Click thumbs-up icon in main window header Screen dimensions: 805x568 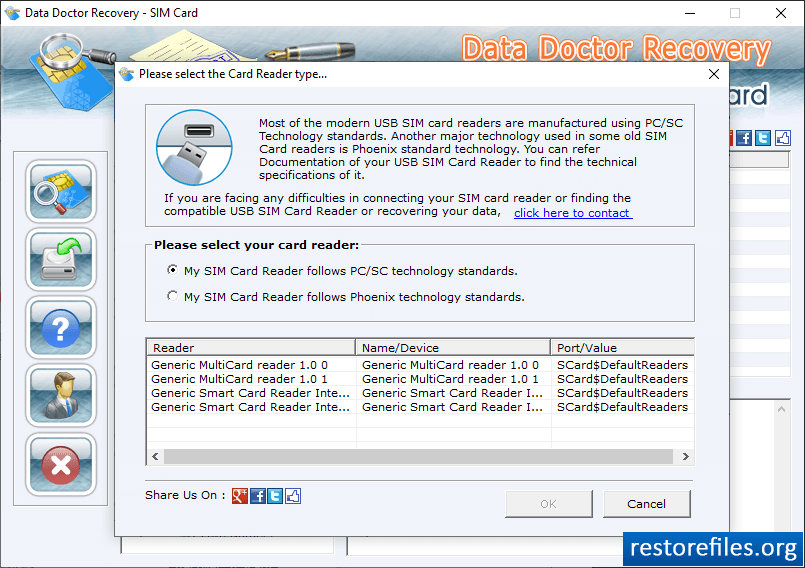[x=782, y=138]
